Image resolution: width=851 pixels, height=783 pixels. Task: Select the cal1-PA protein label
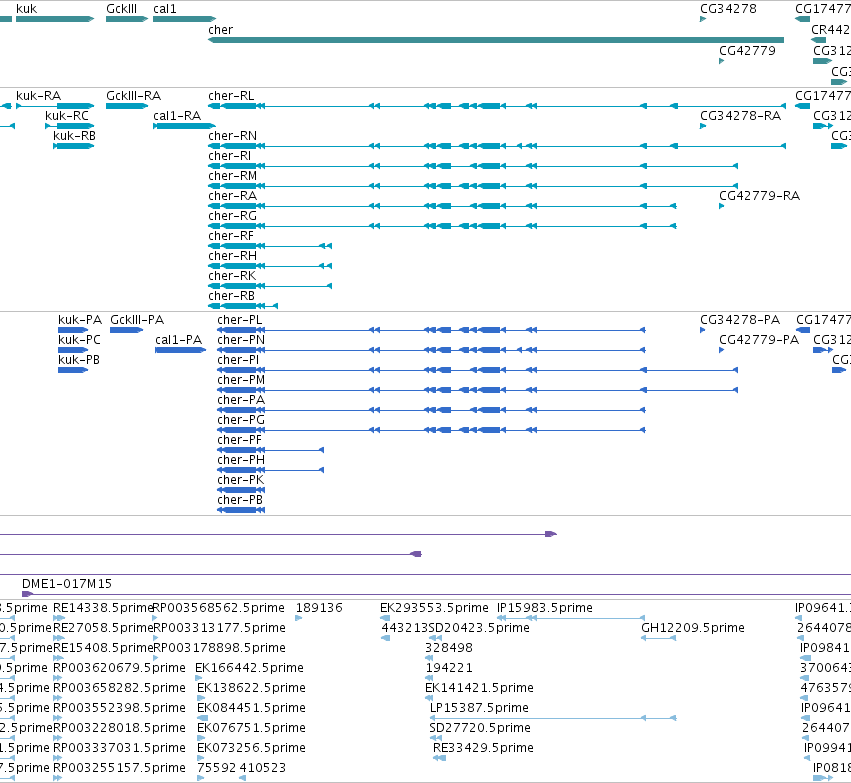[x=179, y=340]
